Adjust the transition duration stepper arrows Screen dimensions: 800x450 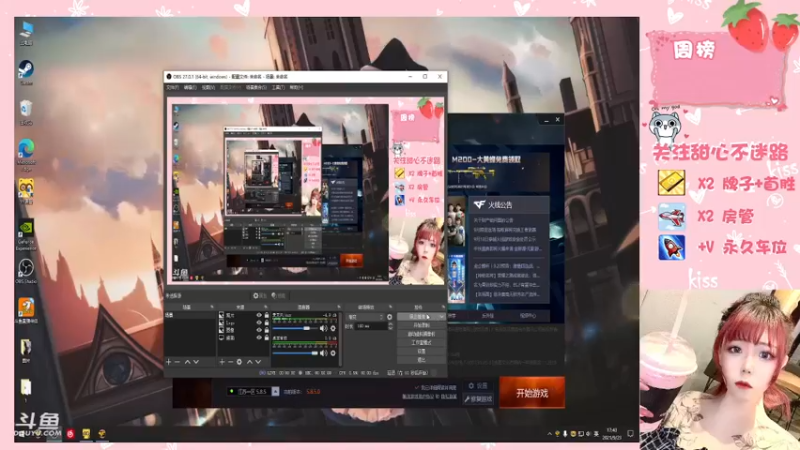pyautogui.click(x=390, y=326)
